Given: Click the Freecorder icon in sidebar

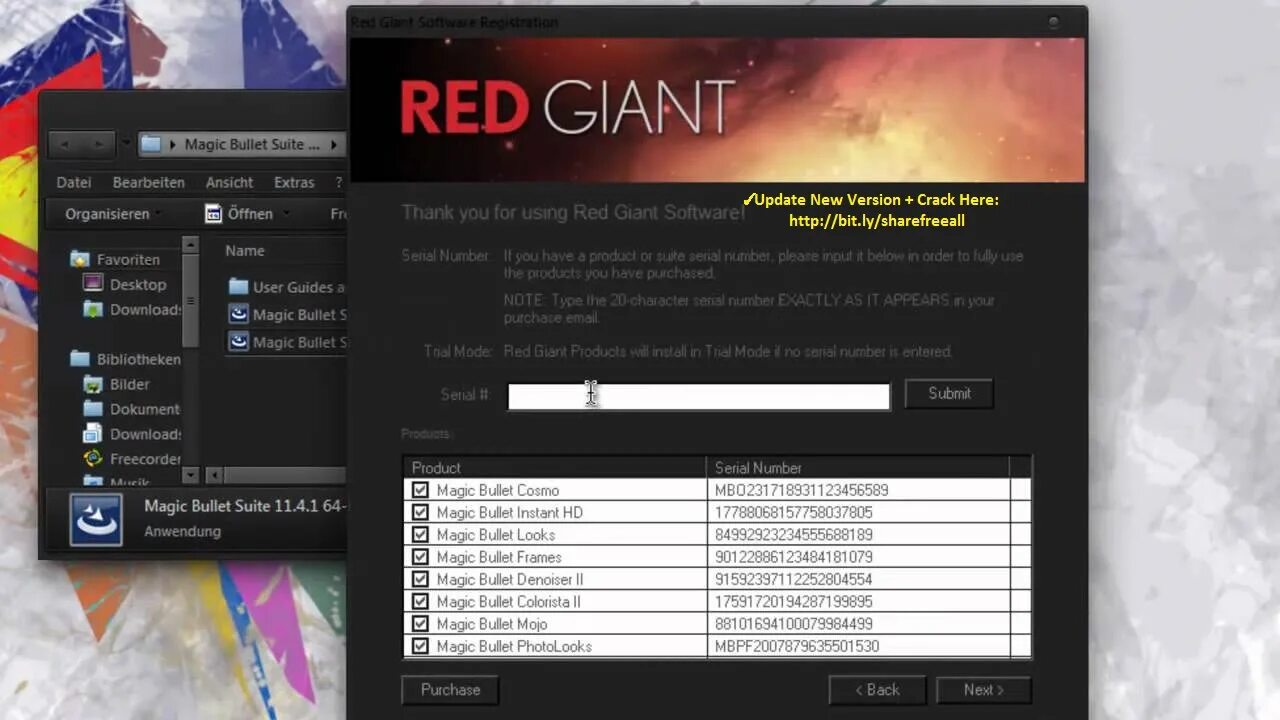Looking at the screenshot, I should [x=93, y=459].
